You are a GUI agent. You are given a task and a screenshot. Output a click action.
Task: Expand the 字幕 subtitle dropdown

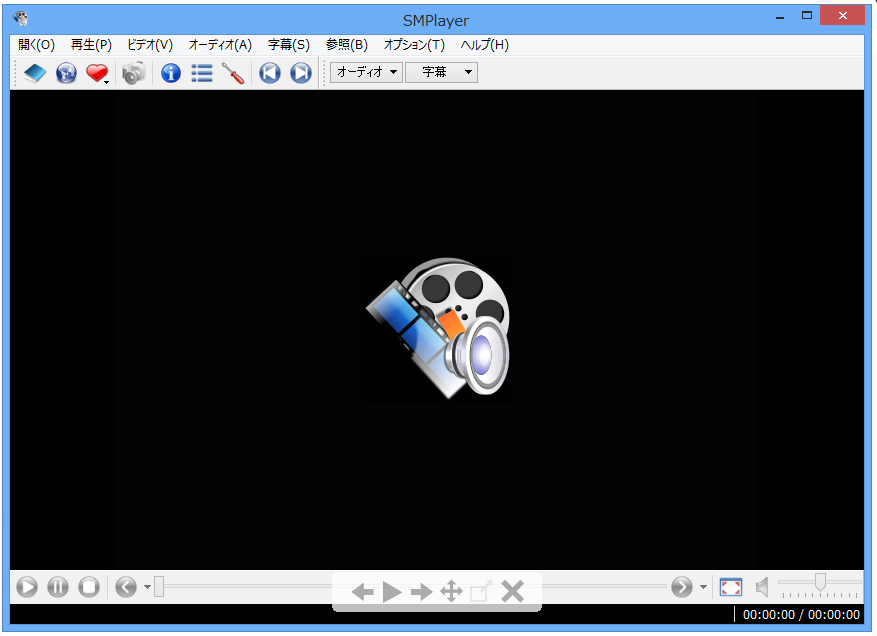(x=441, y=72)
